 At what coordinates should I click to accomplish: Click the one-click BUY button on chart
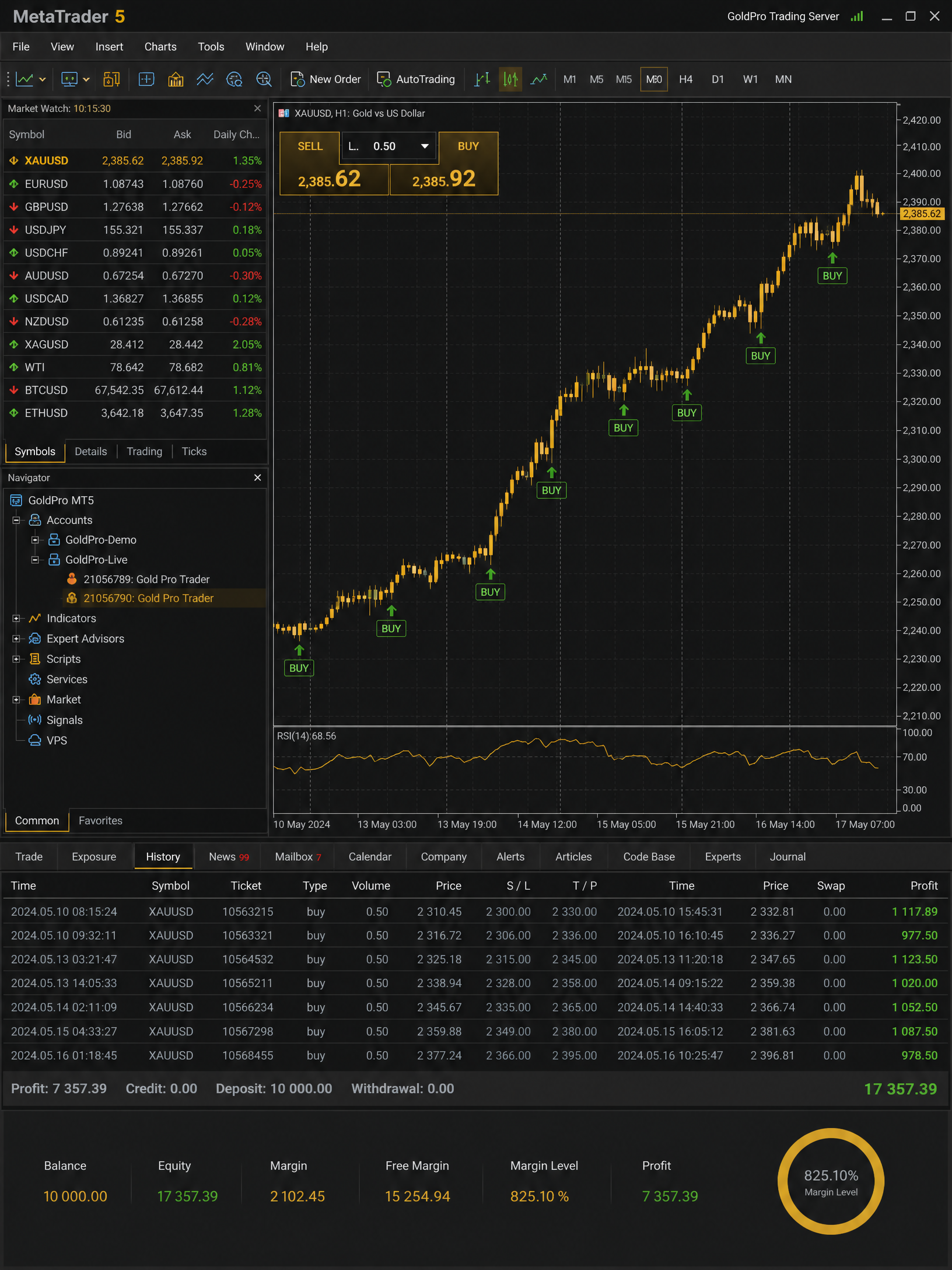pyautogui.click(x=468, y=146)
